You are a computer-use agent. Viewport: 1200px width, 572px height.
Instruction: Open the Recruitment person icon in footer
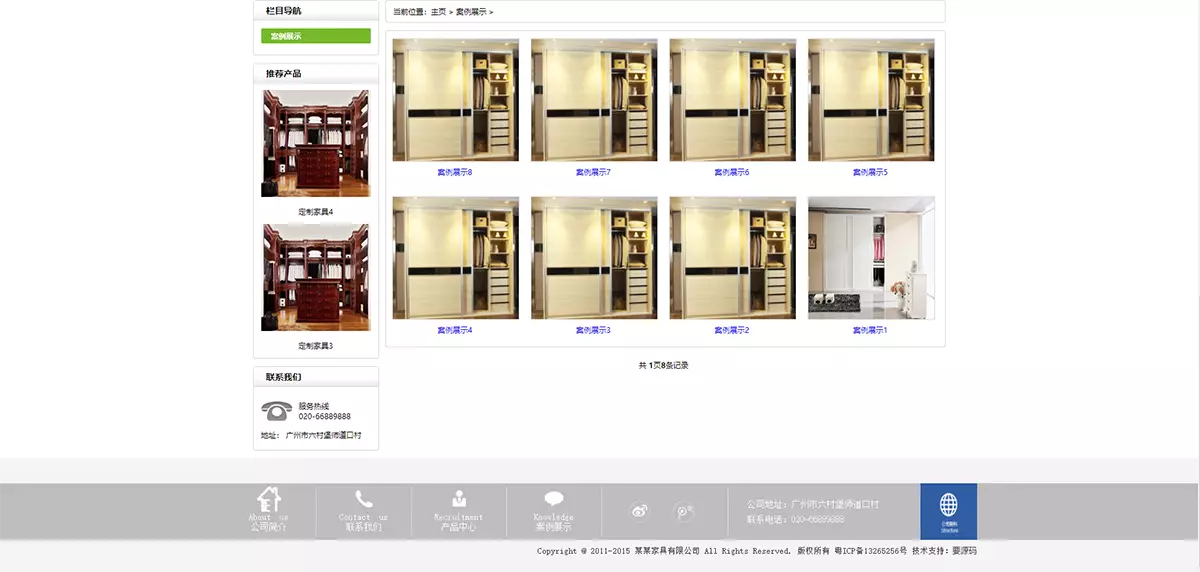[x=459, y=498]
